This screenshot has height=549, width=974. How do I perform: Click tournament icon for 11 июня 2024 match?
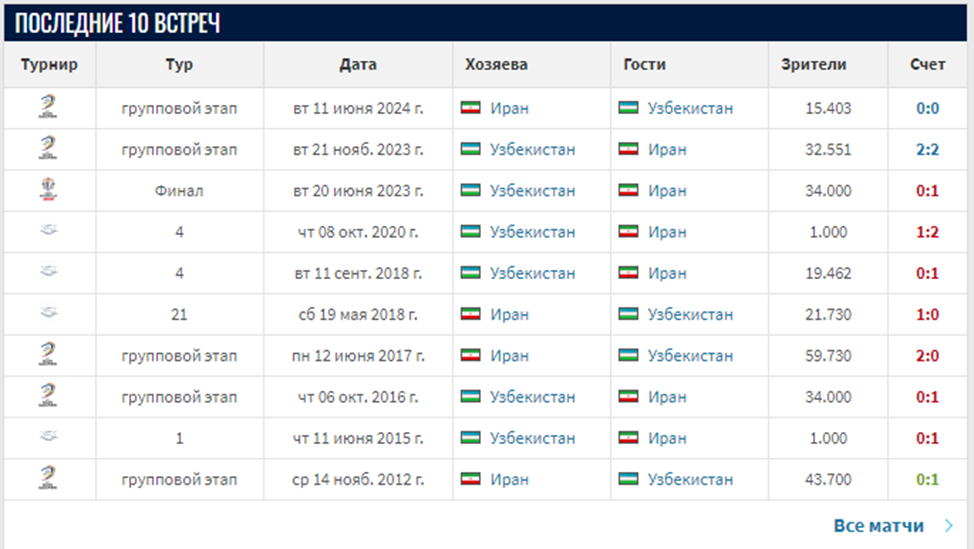47,107
